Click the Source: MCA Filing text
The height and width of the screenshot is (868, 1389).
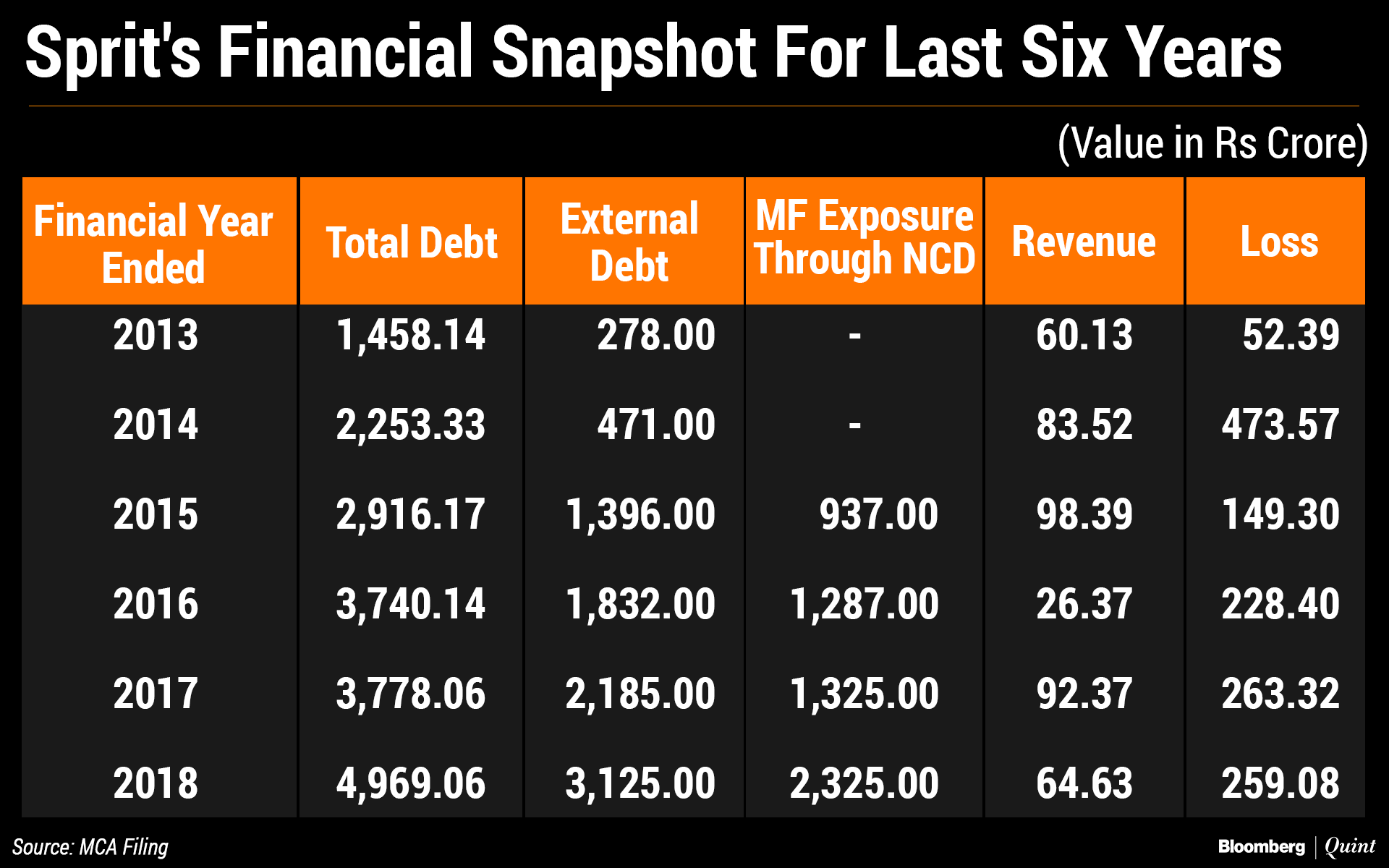(x=90, y=847)
